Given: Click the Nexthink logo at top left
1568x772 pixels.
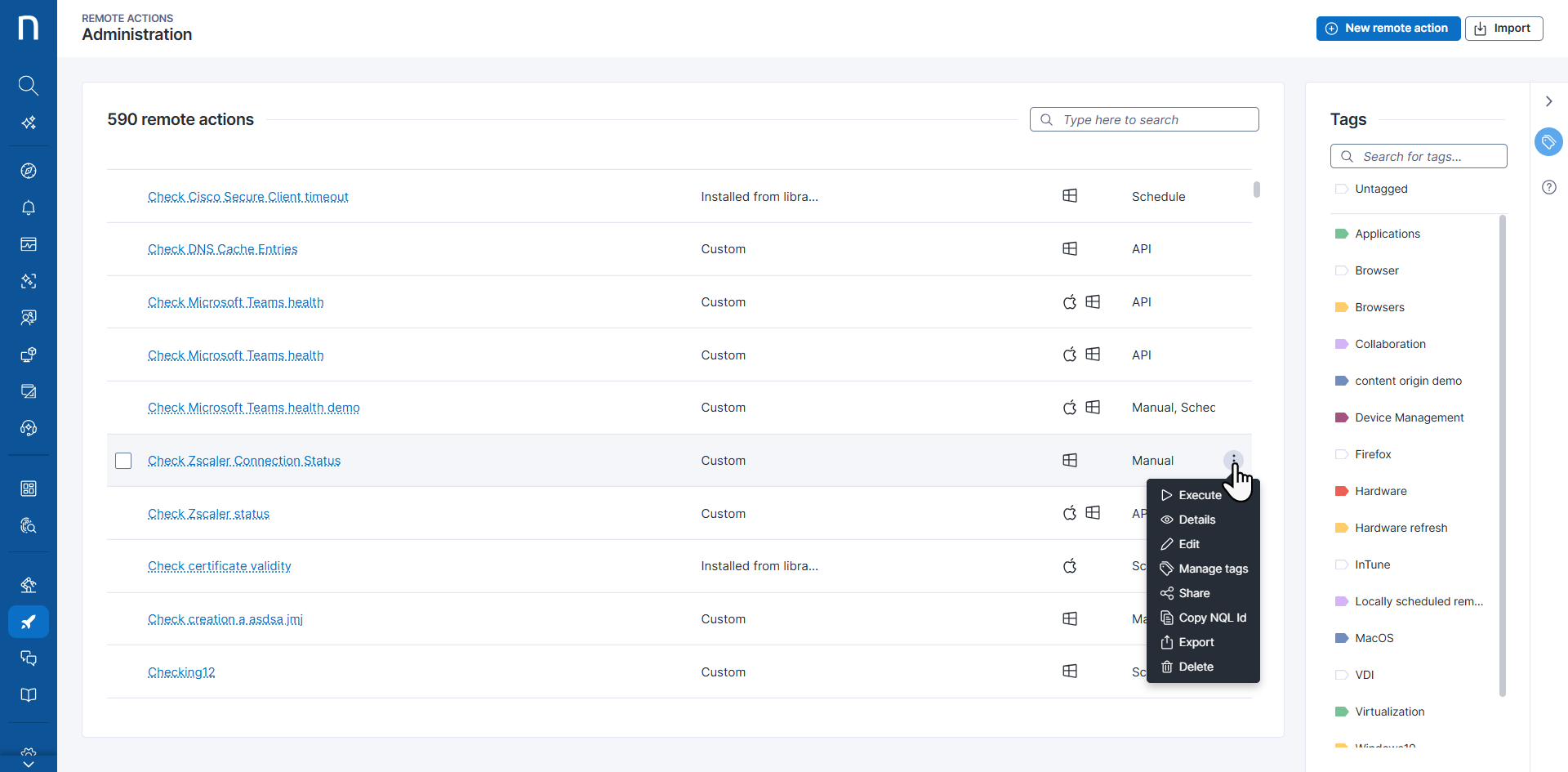Looking at the screenshot, I should 29,28.
